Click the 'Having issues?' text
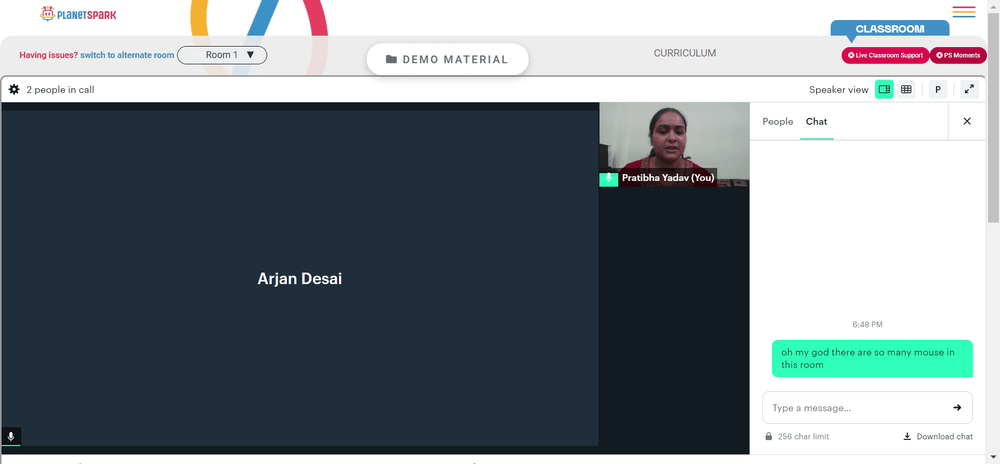 point(48,55)
